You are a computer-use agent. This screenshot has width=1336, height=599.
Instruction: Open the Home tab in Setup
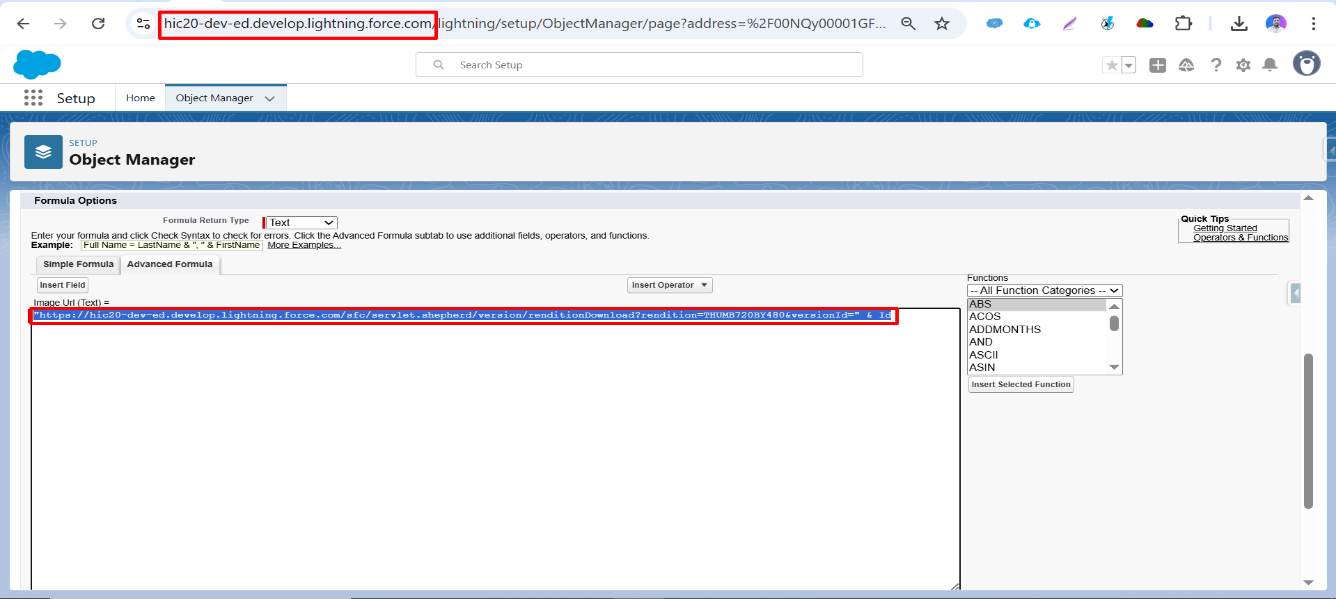[x=140, y=98]
